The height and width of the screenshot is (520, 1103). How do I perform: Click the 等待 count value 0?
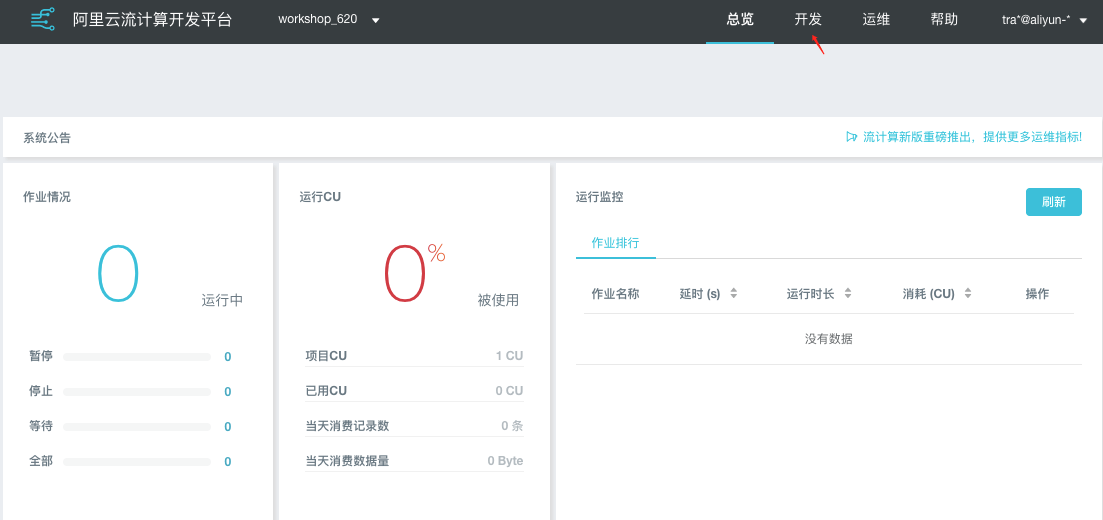[228, 427]
